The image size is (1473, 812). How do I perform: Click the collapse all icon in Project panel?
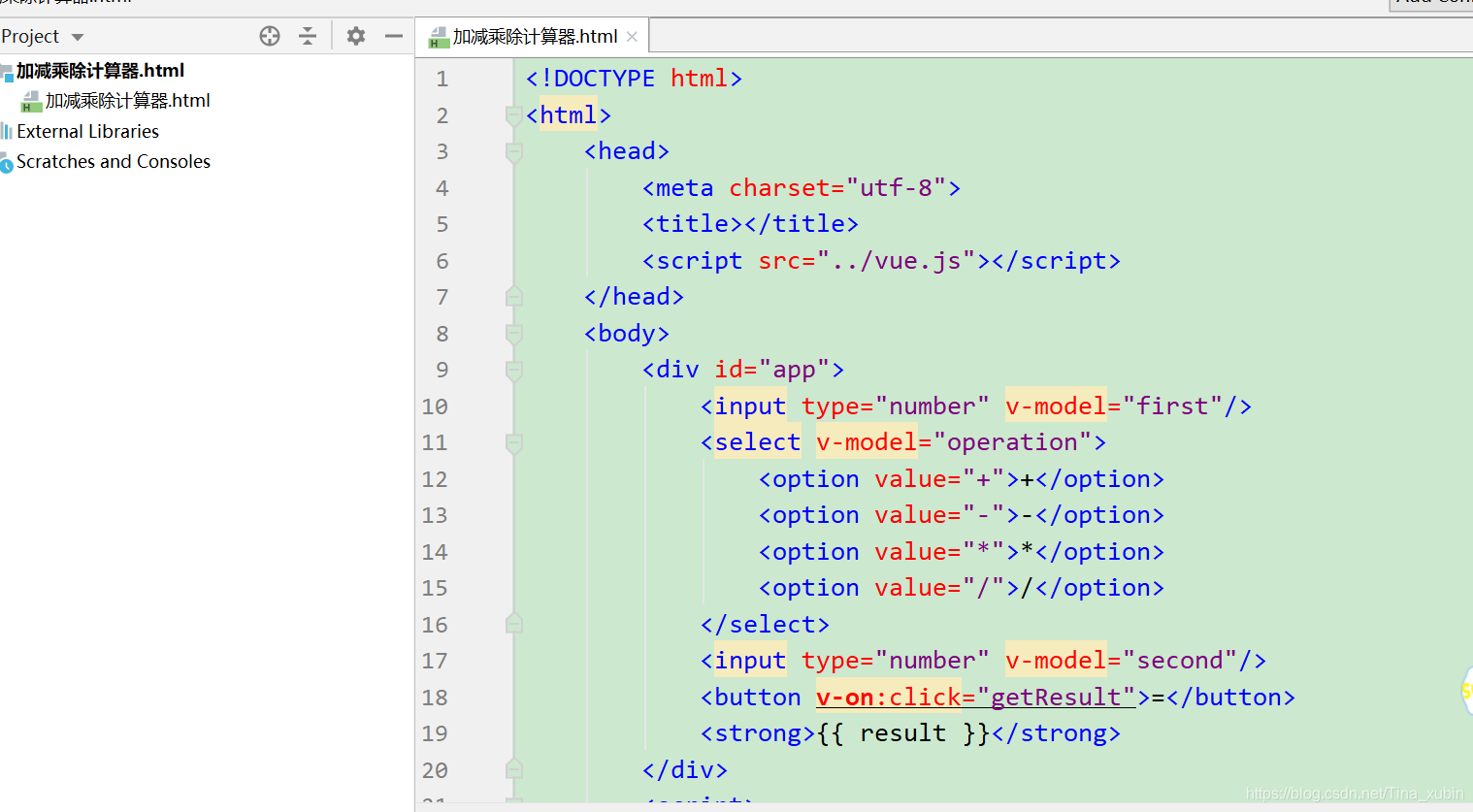308,36
